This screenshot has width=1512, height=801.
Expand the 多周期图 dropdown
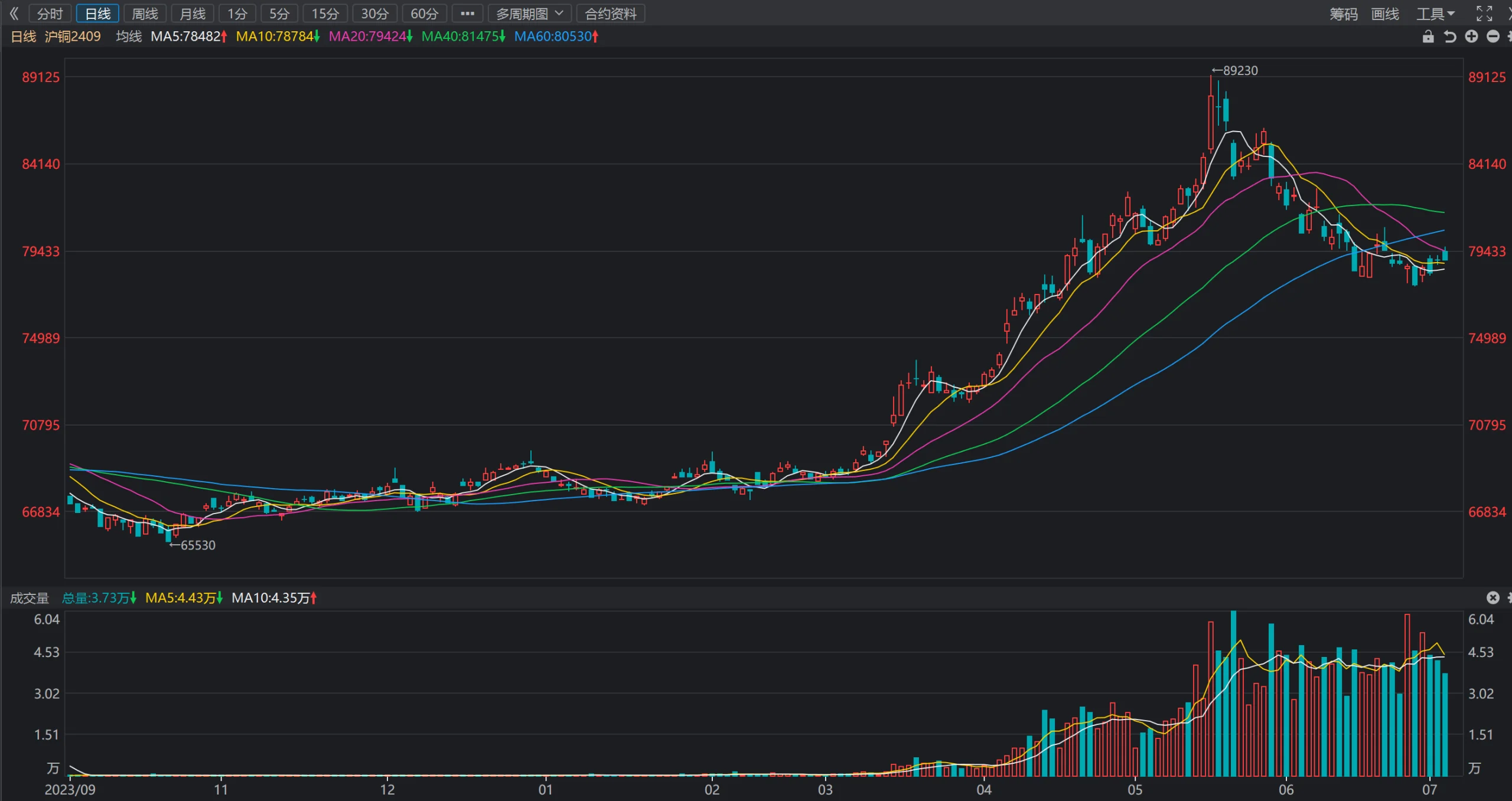530,14
